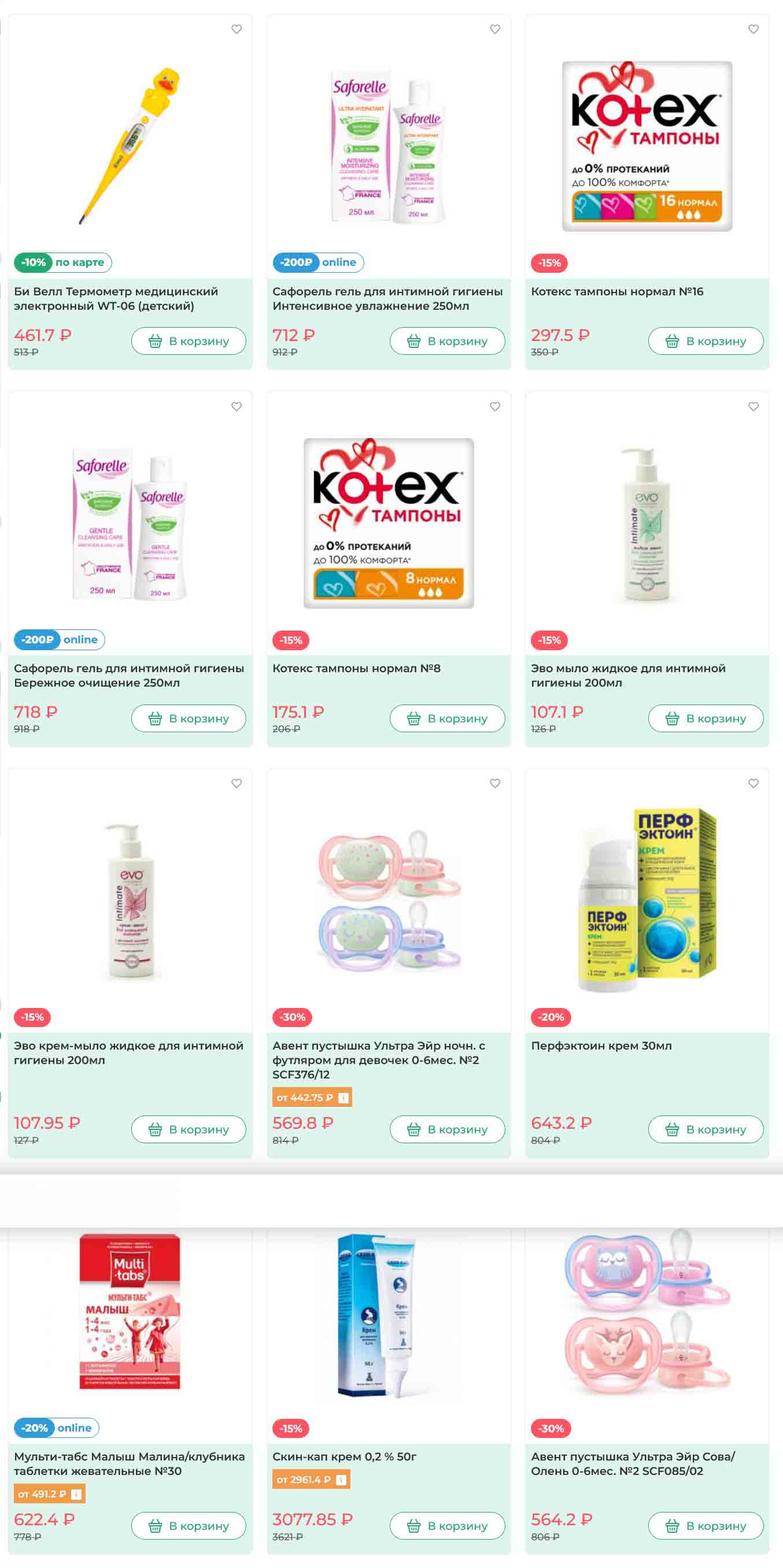Click heart icon on Сафорель Интенсивное увлажнение card
The image size is (783, 1568).
pos(495,29)
